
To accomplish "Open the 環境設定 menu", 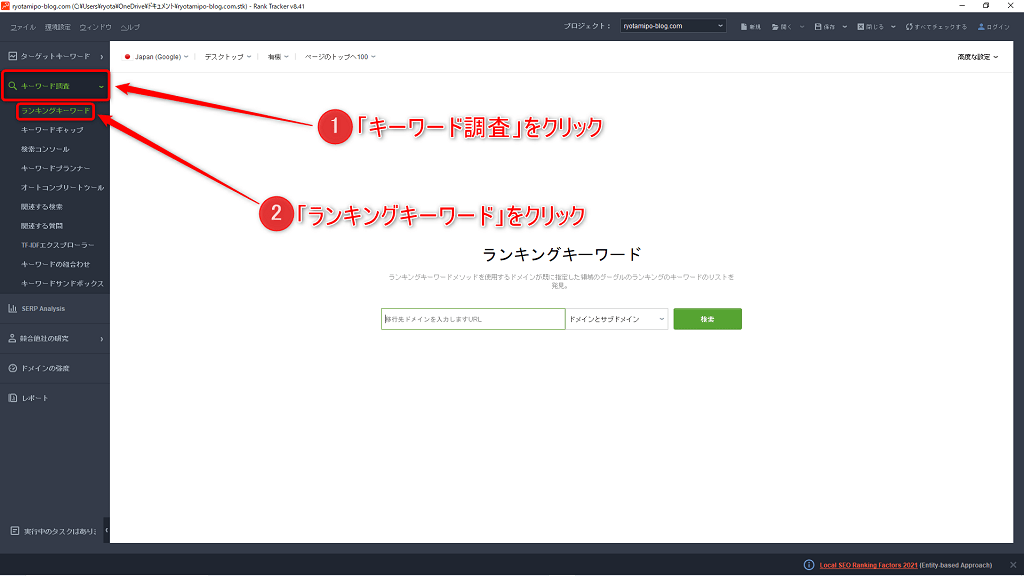I will (58, 26).
